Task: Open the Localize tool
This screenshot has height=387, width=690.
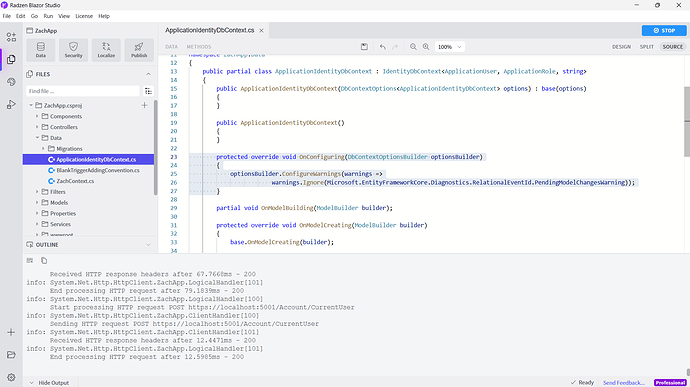Action: pos(106,50)
